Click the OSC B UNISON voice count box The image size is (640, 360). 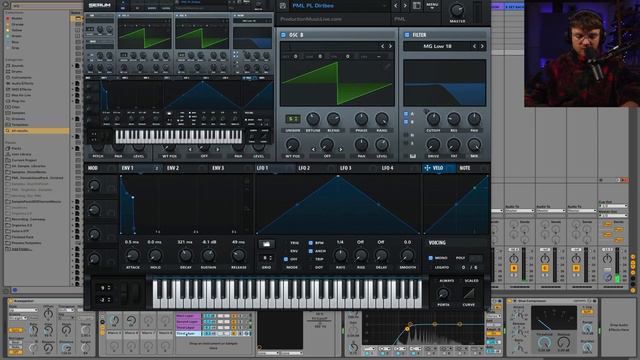coord(292,119)
